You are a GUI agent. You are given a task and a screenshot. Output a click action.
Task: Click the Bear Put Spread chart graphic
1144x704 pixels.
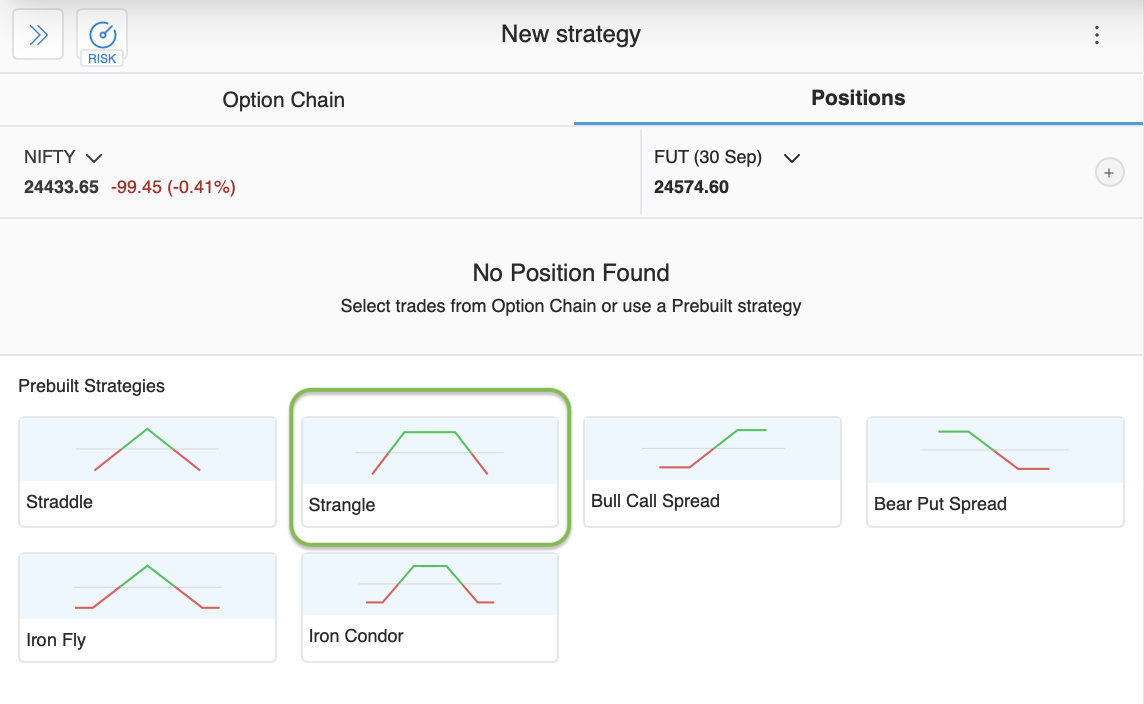pos(994,449)
